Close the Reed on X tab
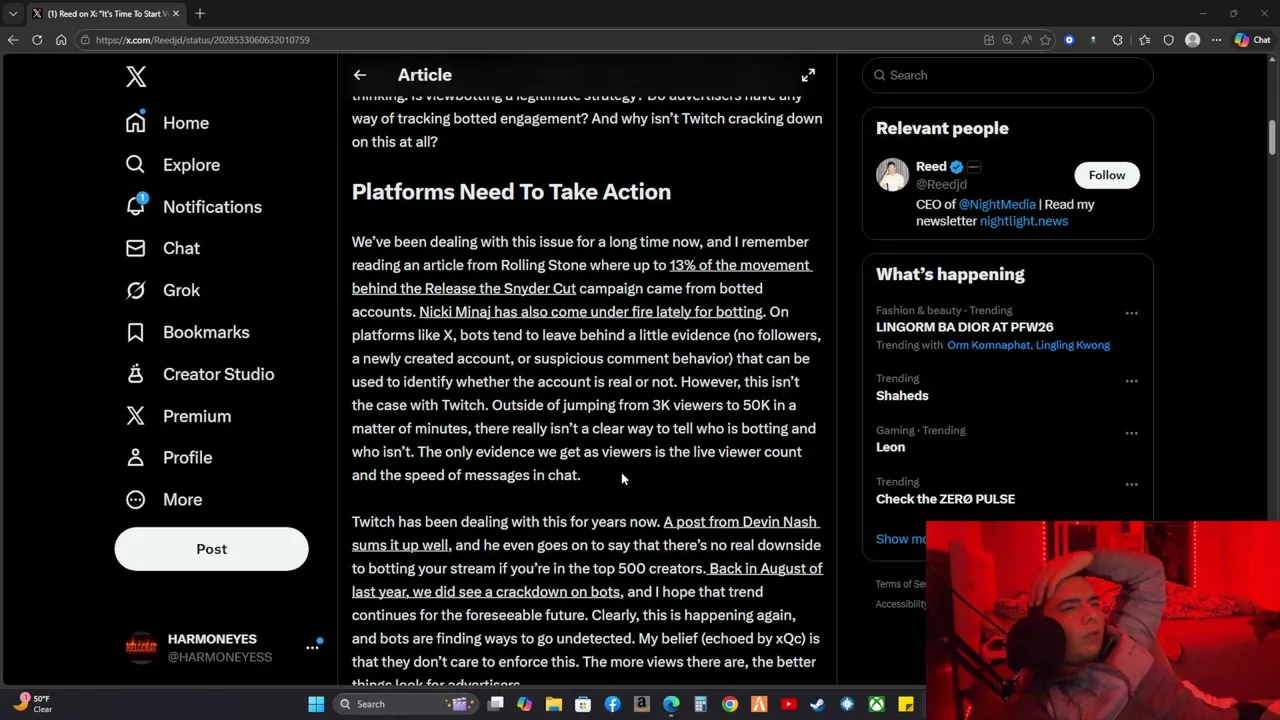1280x720 pixels. tap(176, 13)
